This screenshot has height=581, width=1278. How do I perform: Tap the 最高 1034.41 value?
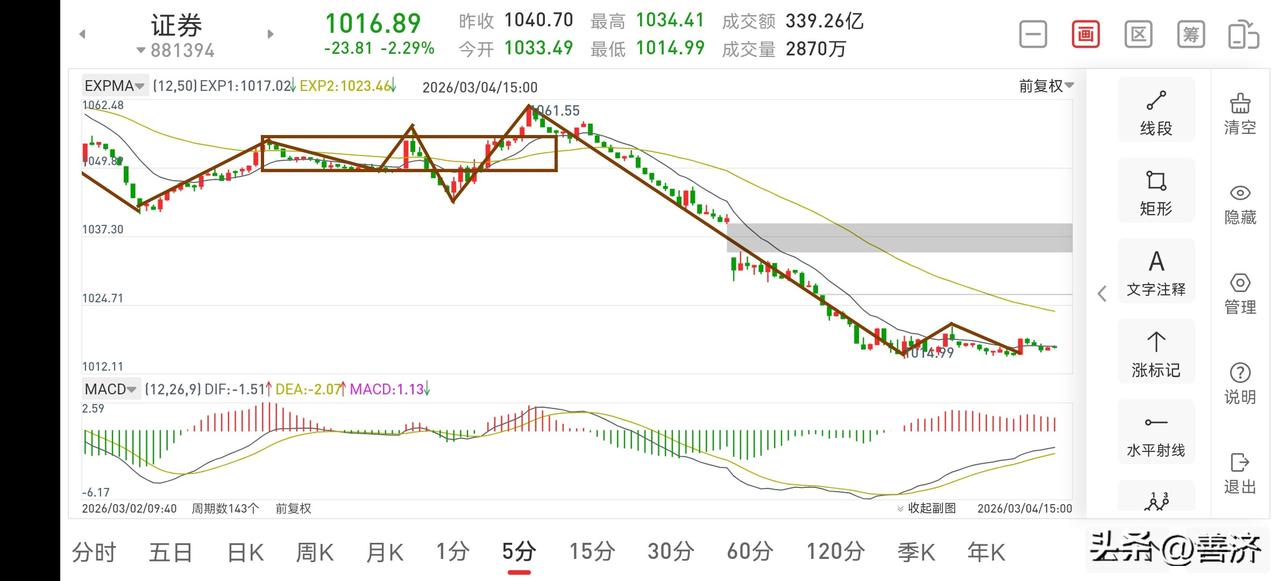coord(670,21)
